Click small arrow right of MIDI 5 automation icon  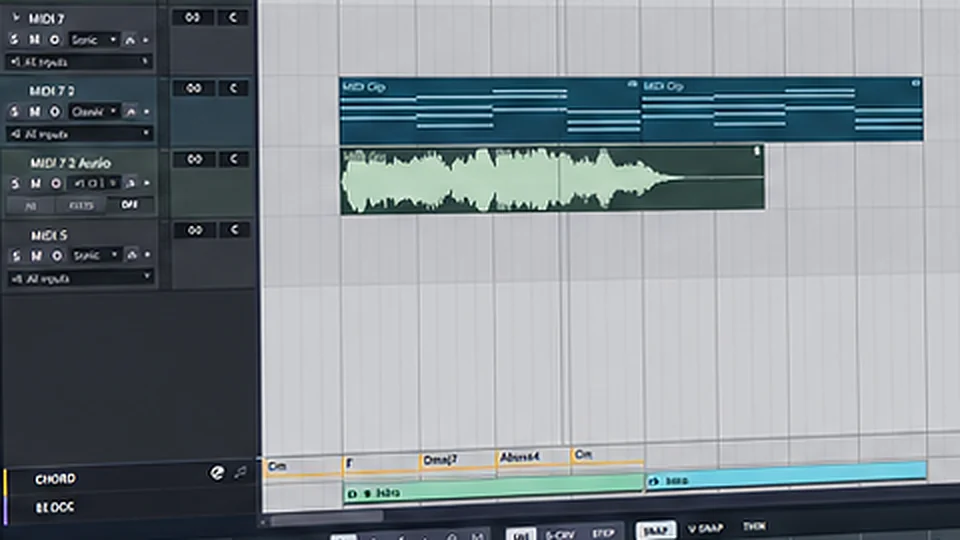148,255
